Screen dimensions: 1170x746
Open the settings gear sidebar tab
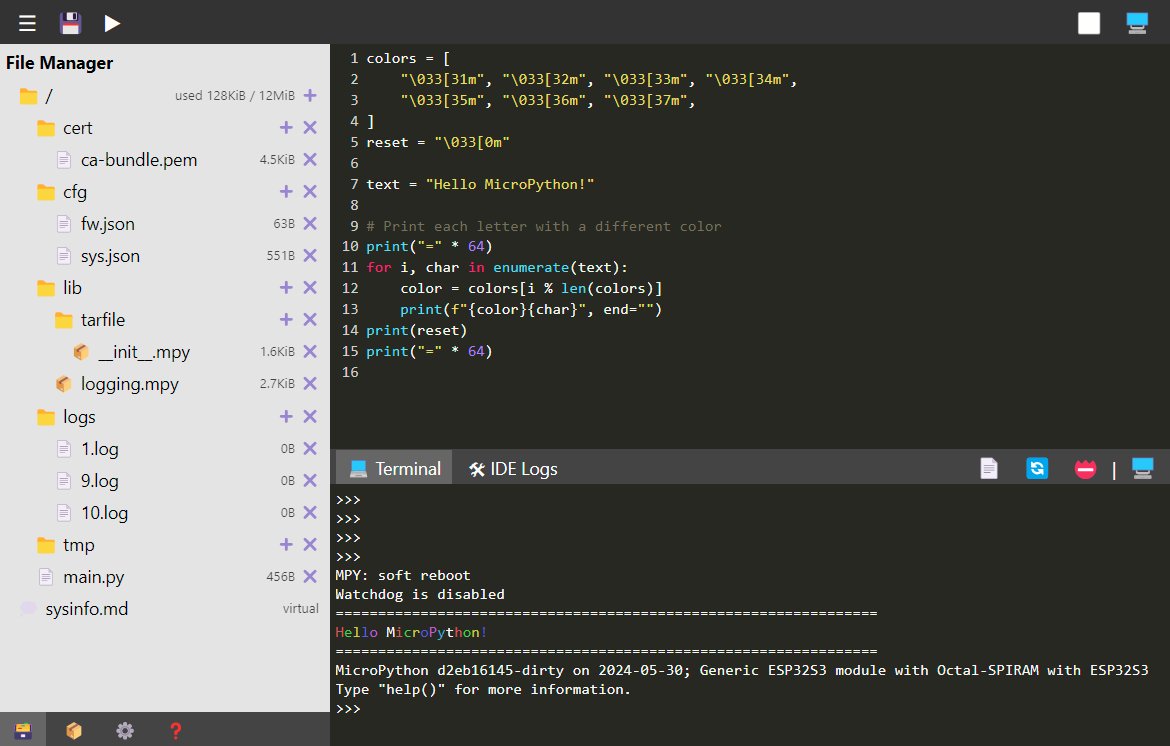click(x=125, y=730)
